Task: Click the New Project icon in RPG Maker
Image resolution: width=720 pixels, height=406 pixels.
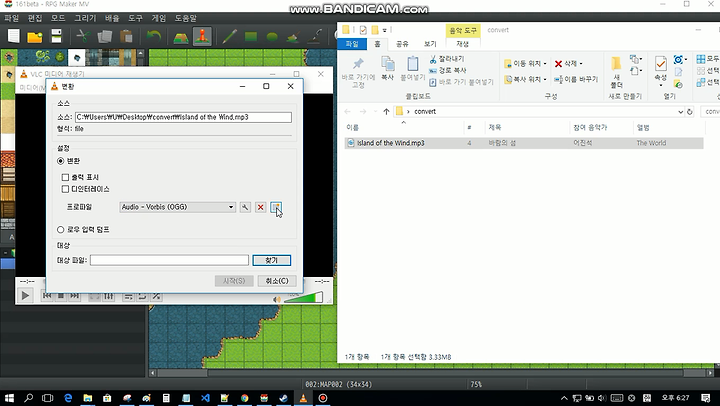Action: [x=14, y=36]
